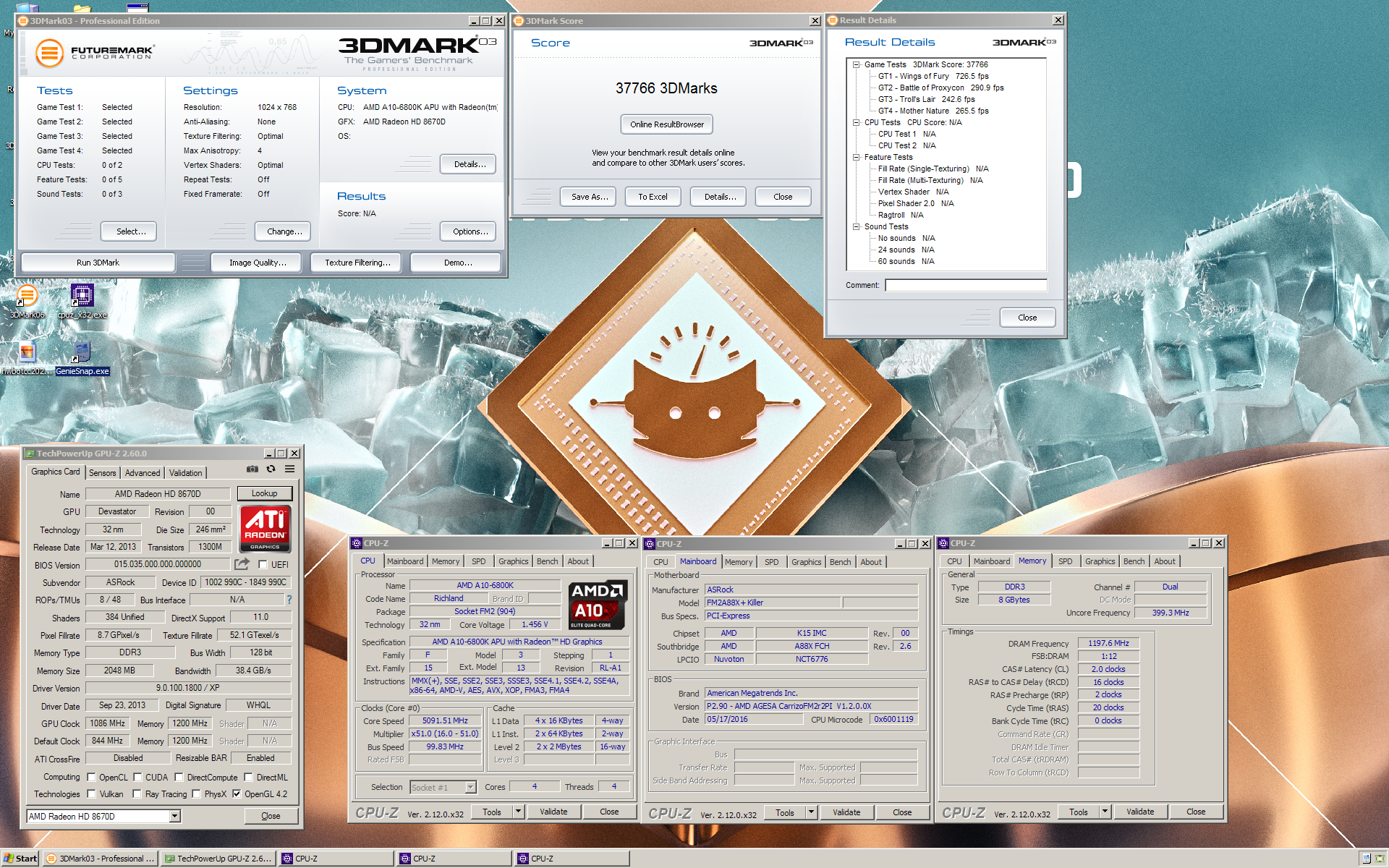Image resolution: width=1389 pixels, height=868 pixels.
Task: Open the 3DMark06 desktop shortcut
Action: pos(27,302)
